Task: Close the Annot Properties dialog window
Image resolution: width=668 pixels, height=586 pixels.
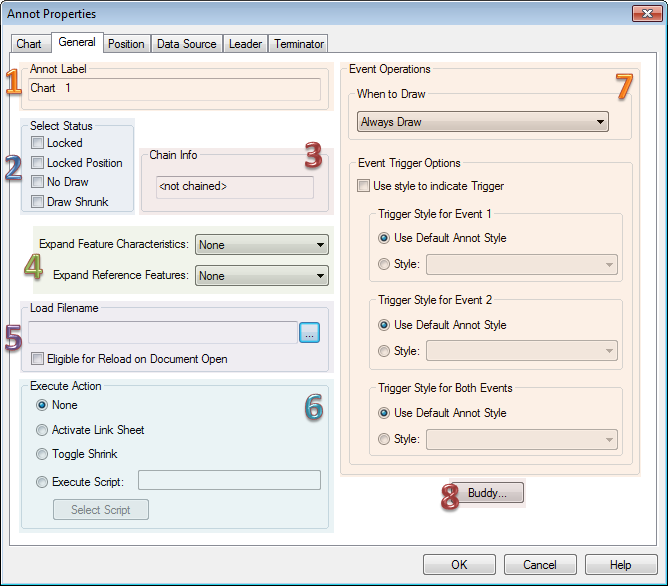Action: point(643,14)
